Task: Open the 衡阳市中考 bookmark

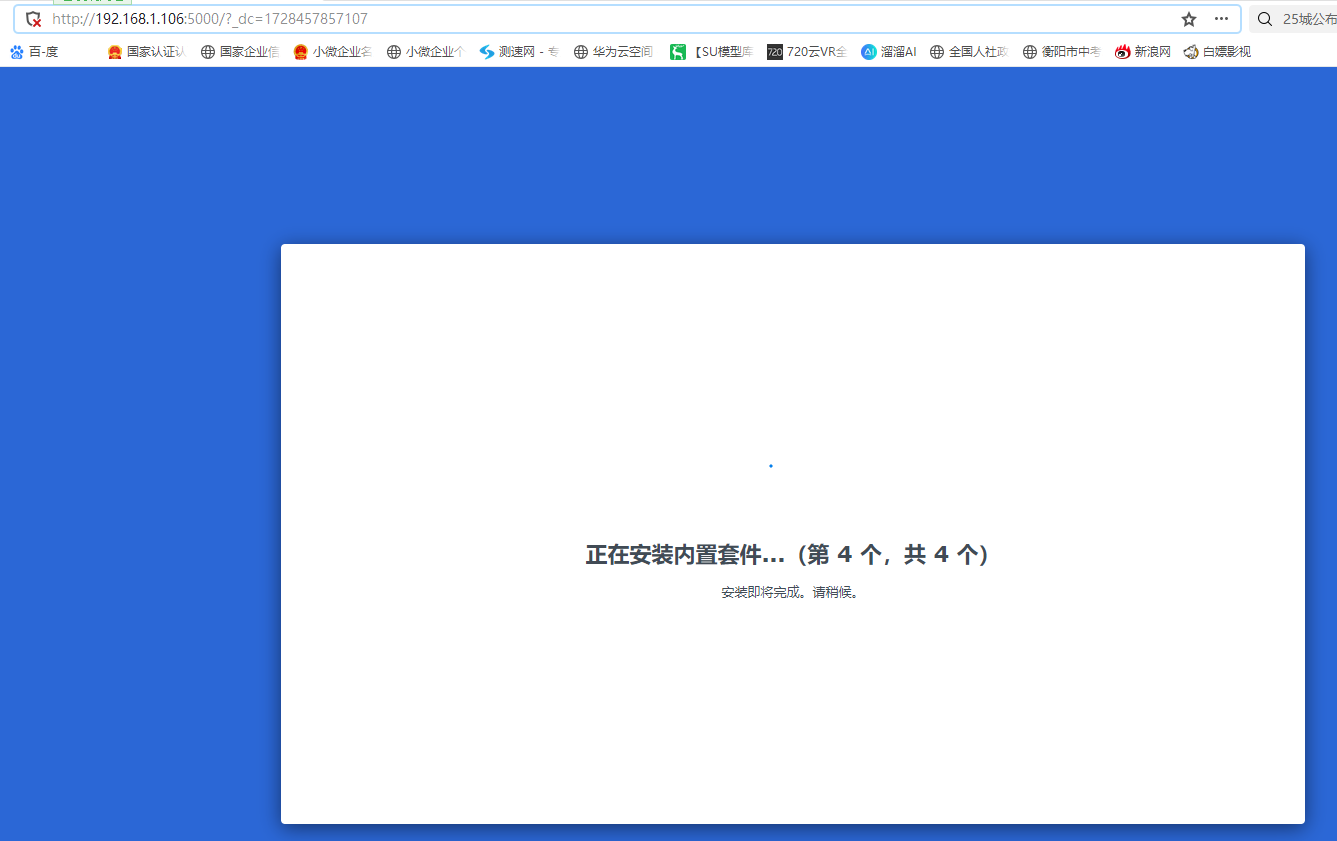Action: point(1061,52)
